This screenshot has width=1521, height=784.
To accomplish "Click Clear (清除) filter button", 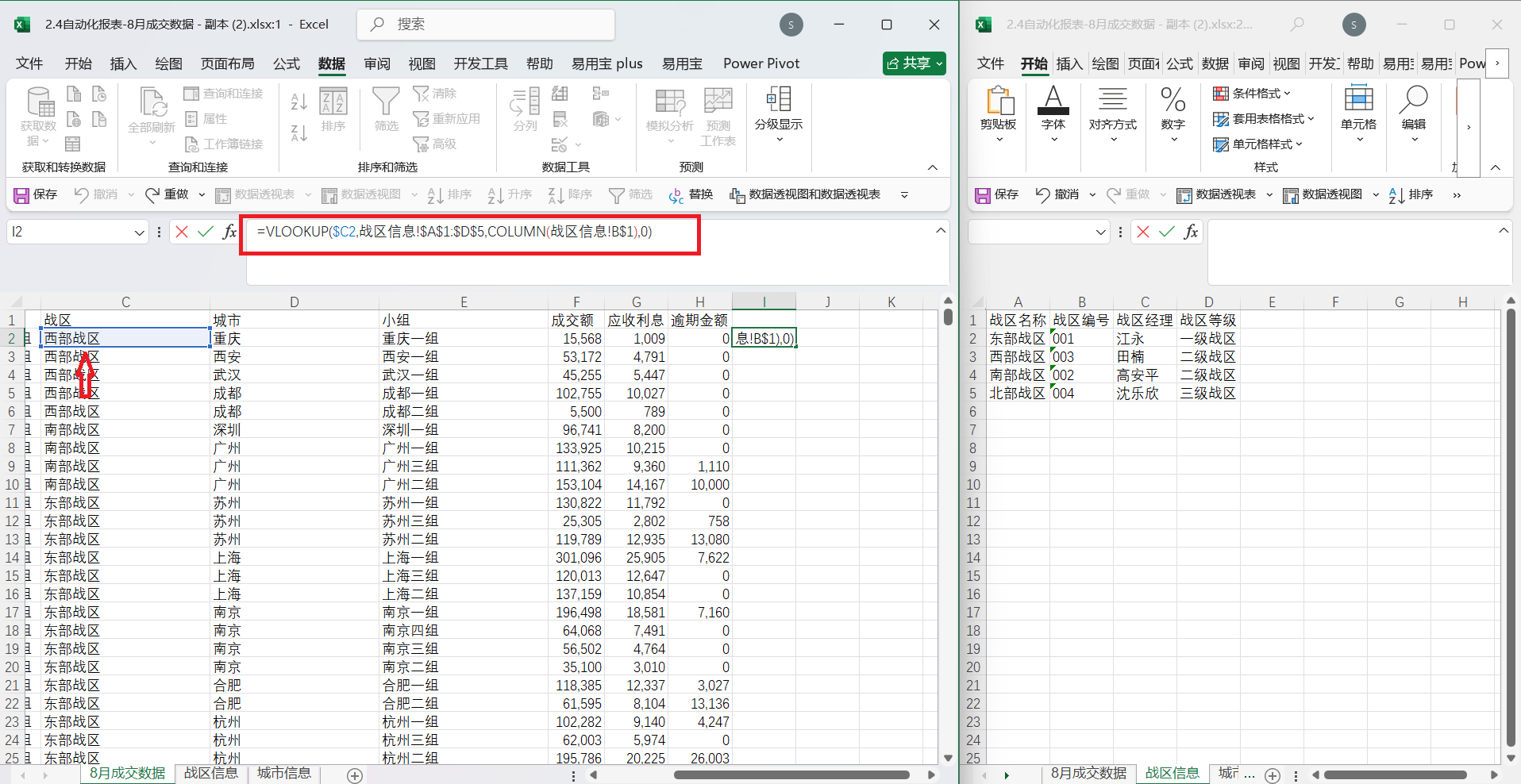I will [x=435, y=94].
